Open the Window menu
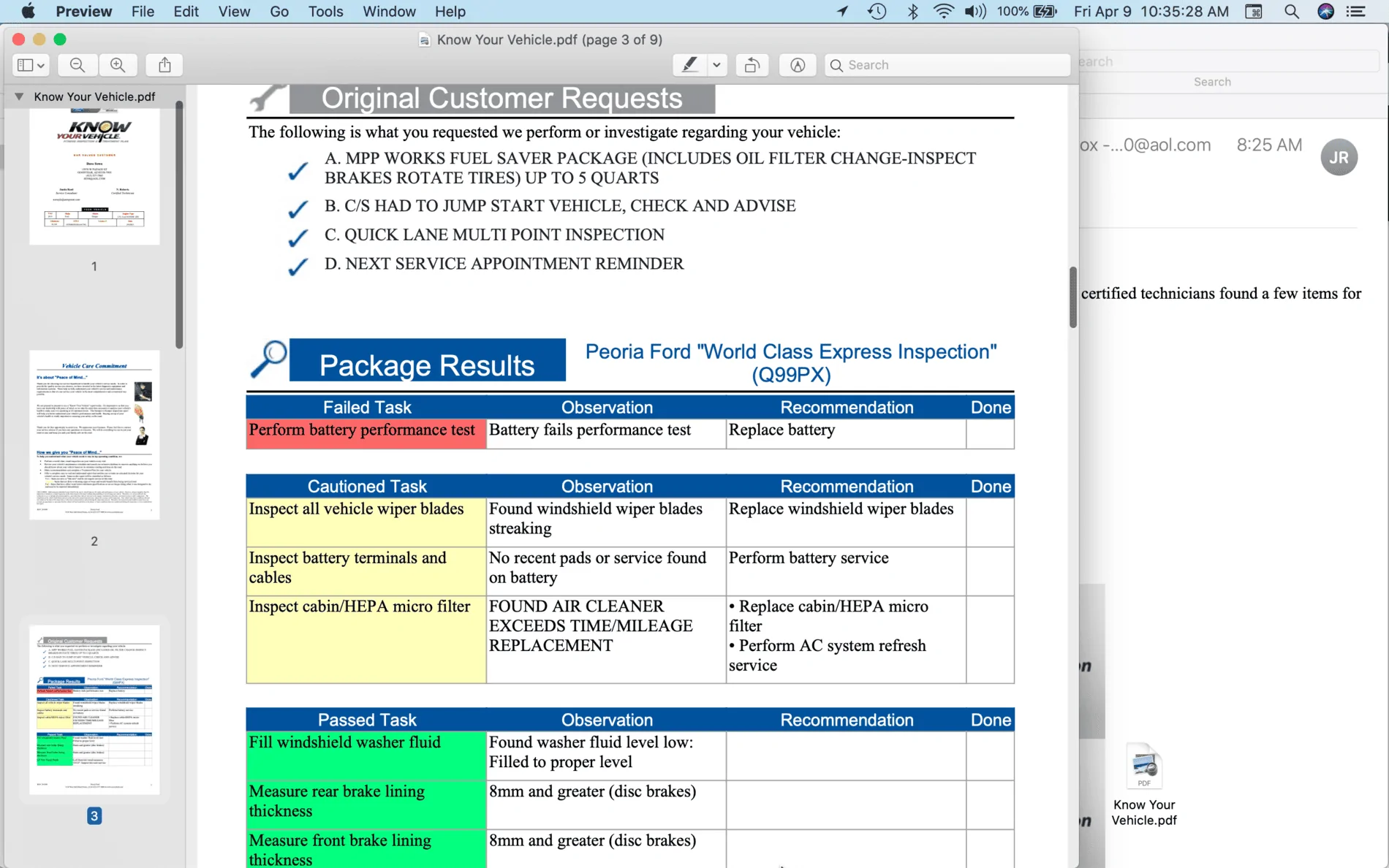 tap(389, 11)
